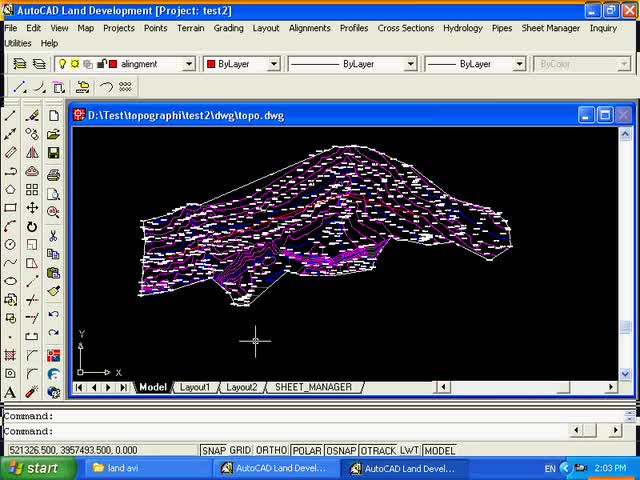640x480 pixels.
Task: Click the Undo icon in standard toolbar
Action: [53, 314]
